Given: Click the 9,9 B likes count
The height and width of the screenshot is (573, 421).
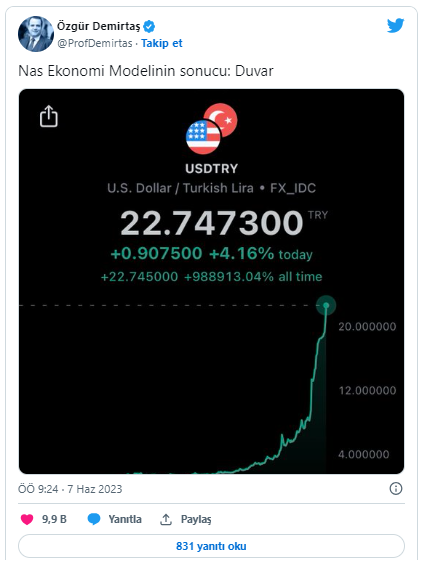Looking at the screenshot, I should point(54,519).
